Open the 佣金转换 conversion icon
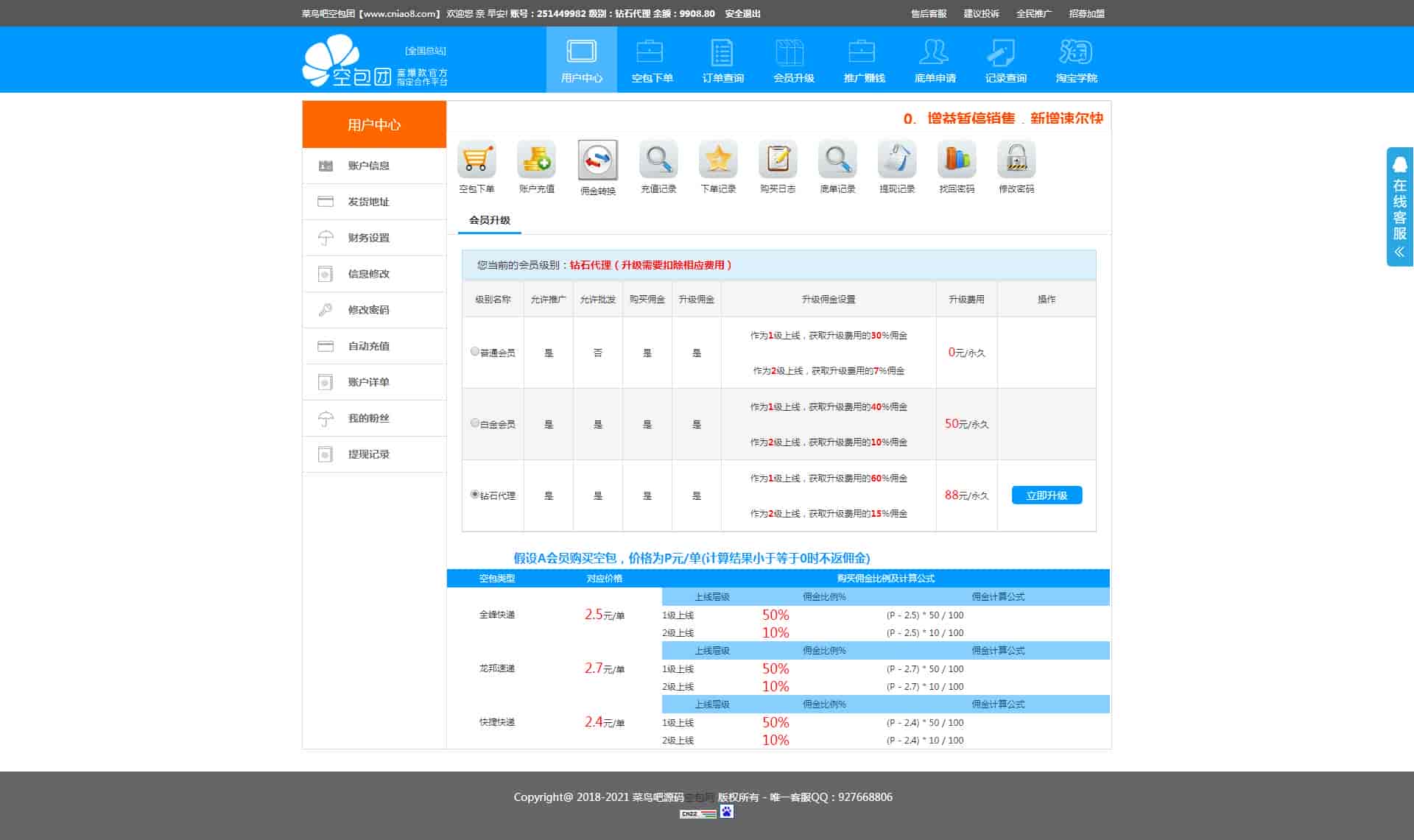The width and height of the screenshot is (1414, 840). (x=597, y=160)
